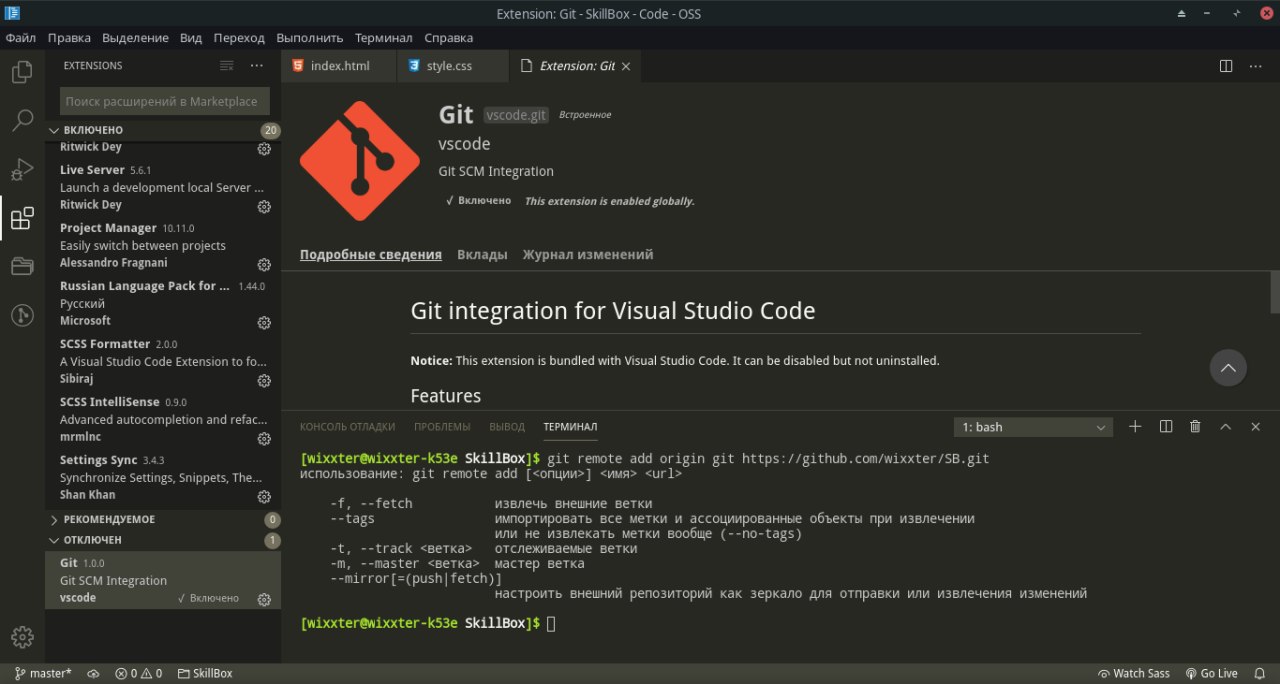Screen dimensions: 1280x684
Task: Click the master* branch in status bar
Action: pos(43,674)
